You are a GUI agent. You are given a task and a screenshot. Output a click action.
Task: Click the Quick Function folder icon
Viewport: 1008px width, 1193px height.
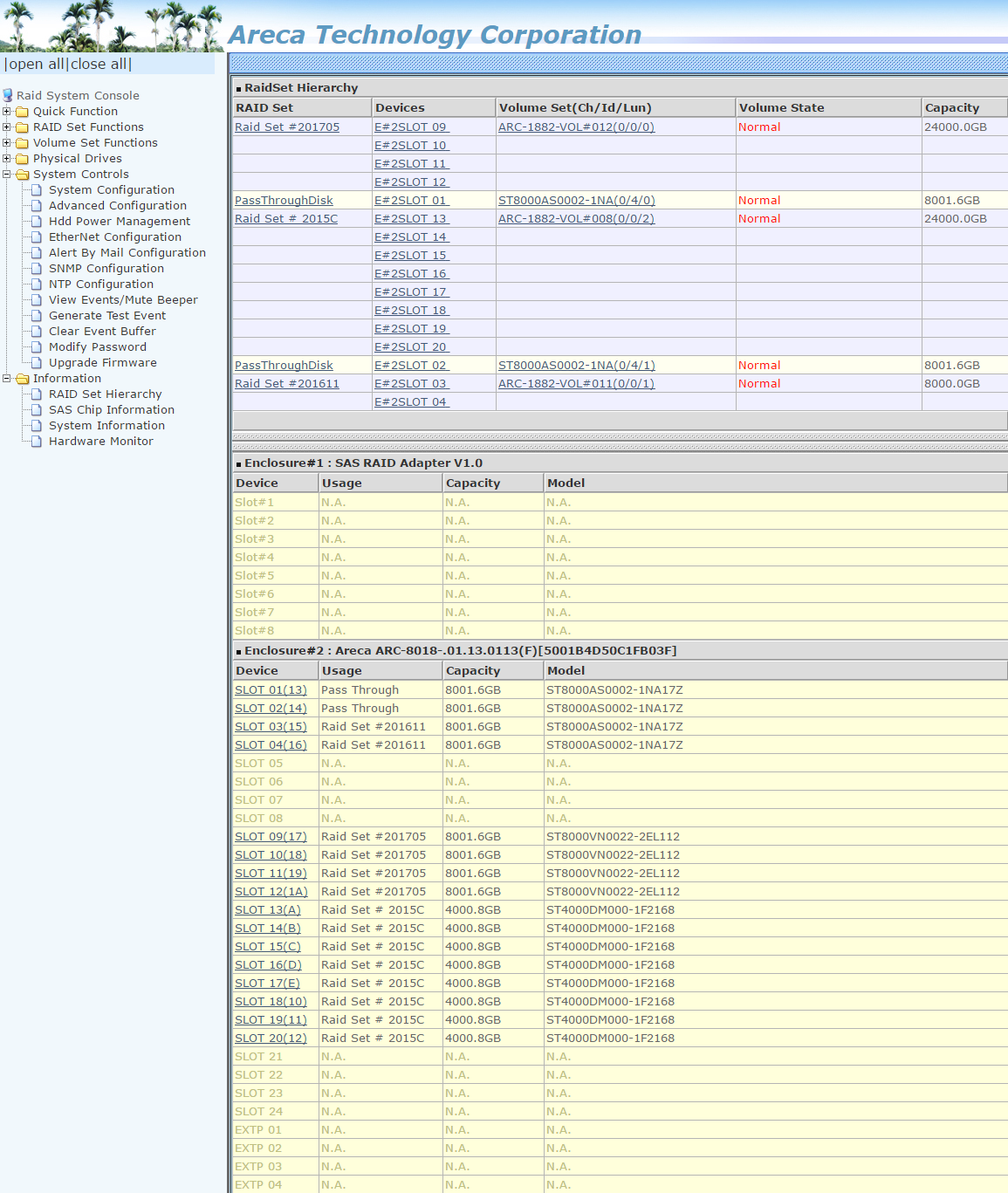23,112
